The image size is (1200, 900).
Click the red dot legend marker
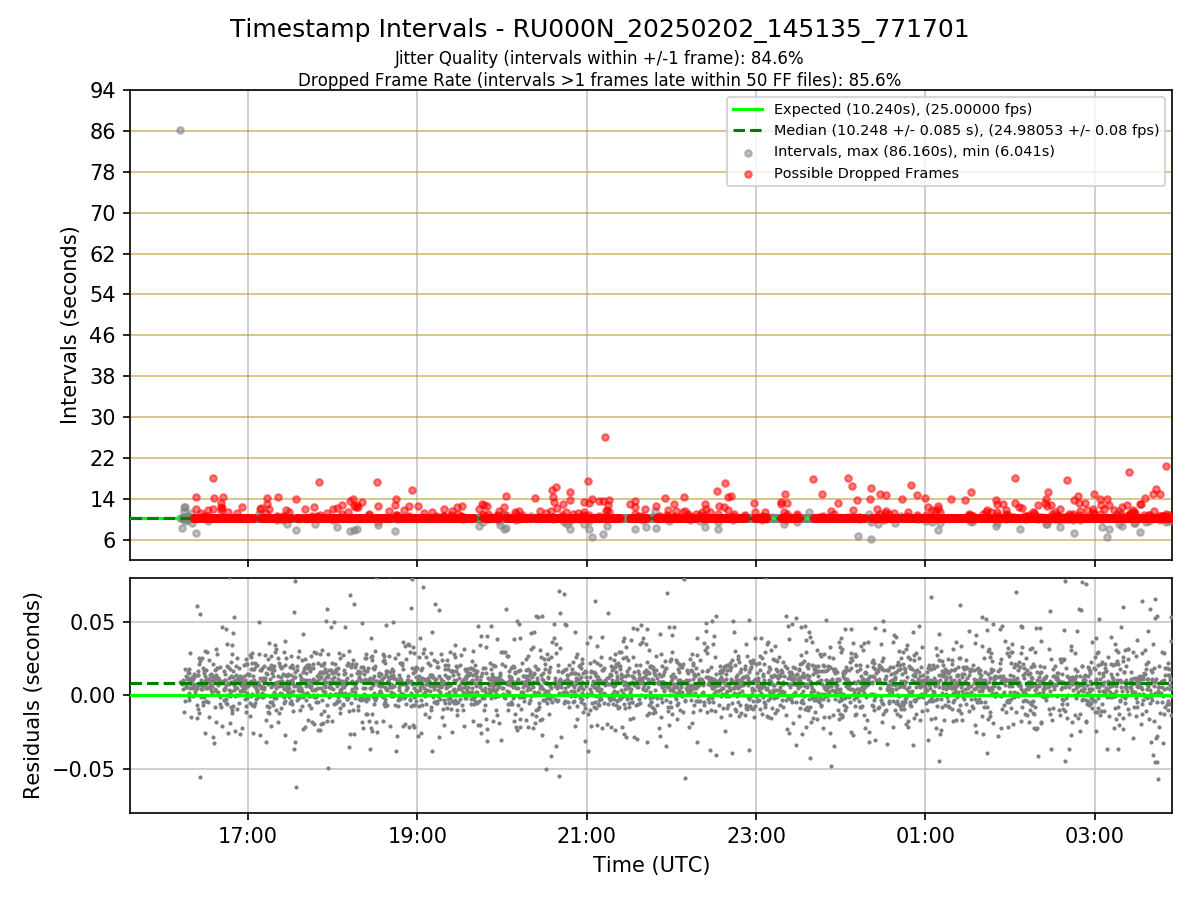749,174
